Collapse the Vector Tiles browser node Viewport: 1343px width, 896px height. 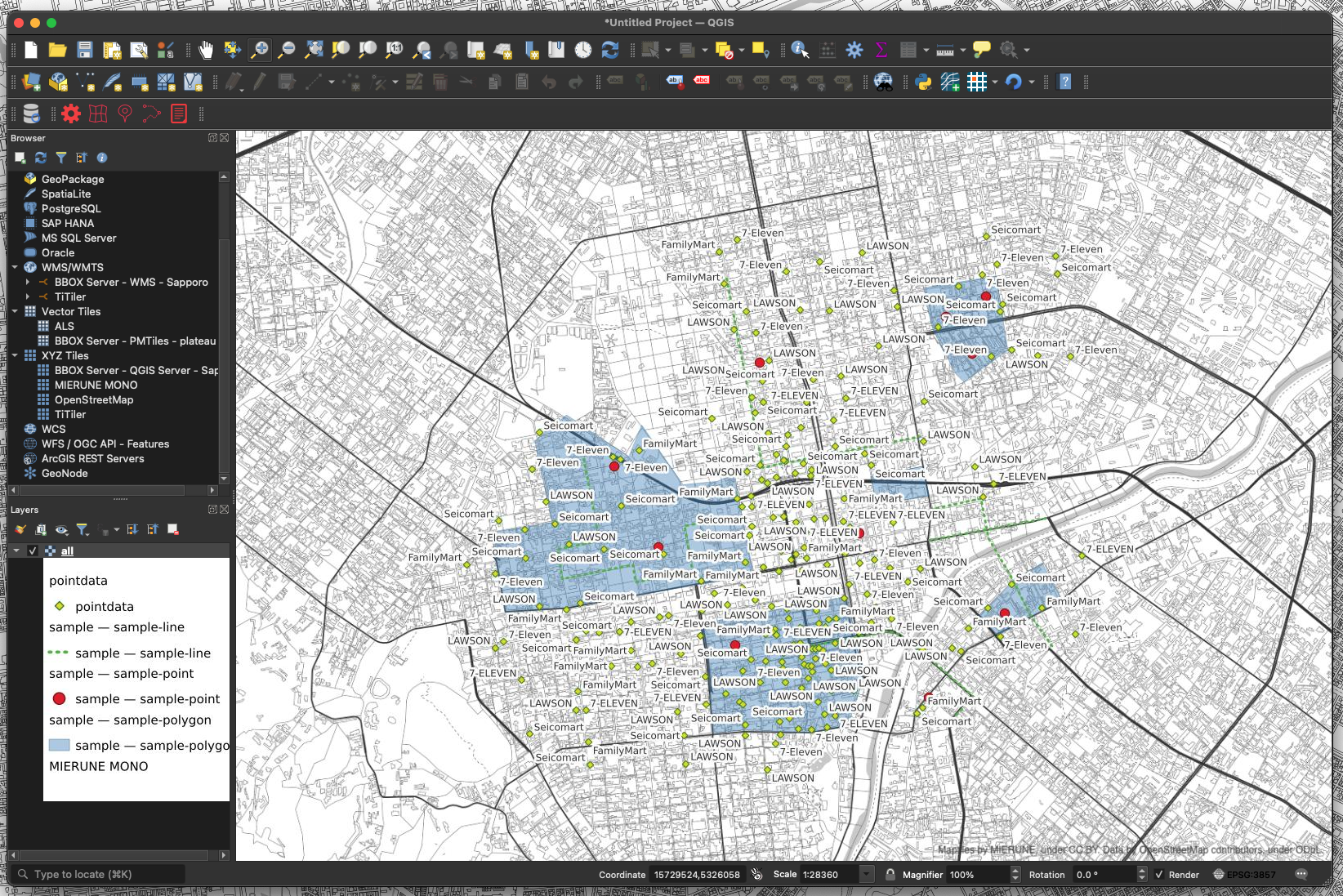15,311
